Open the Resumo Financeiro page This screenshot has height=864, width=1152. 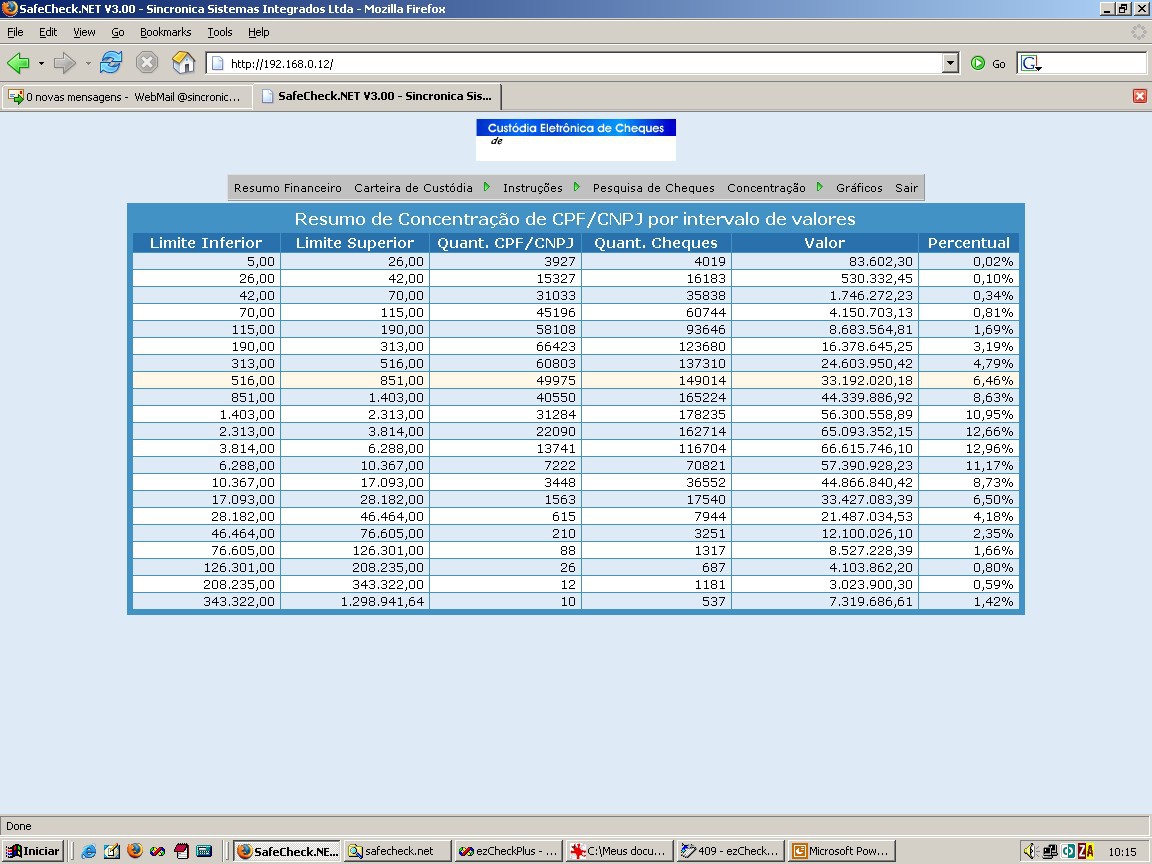pyautogui.click(x=287, y=188)
